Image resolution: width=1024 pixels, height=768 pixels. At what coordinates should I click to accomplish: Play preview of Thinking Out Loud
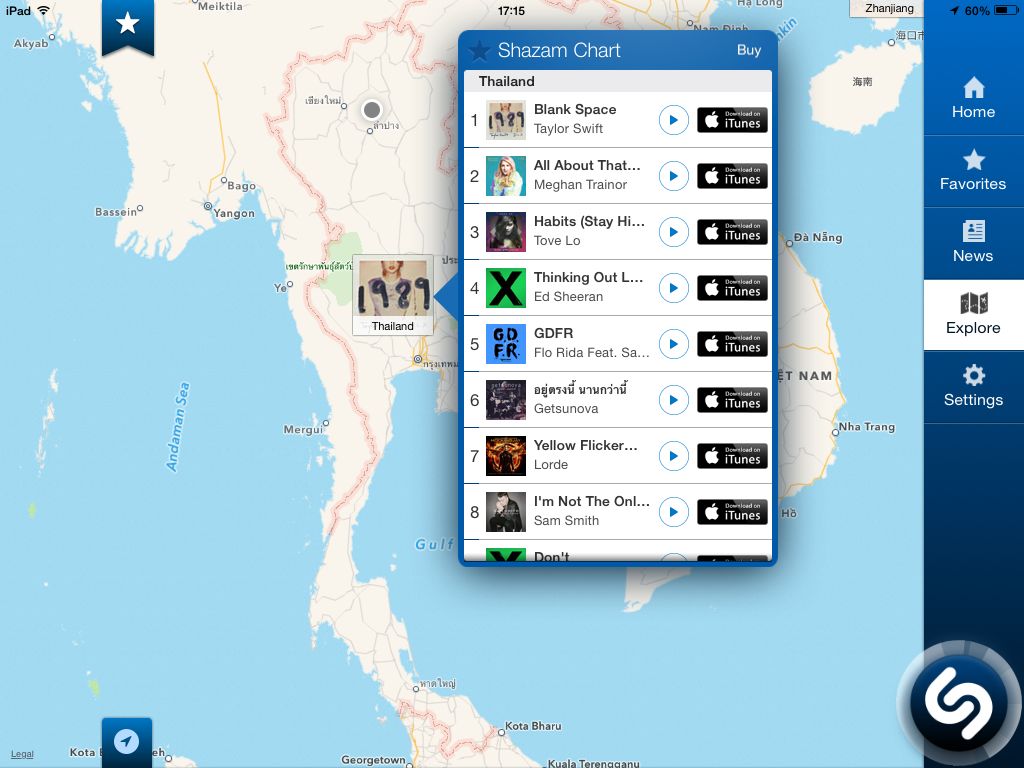(673, 288)
